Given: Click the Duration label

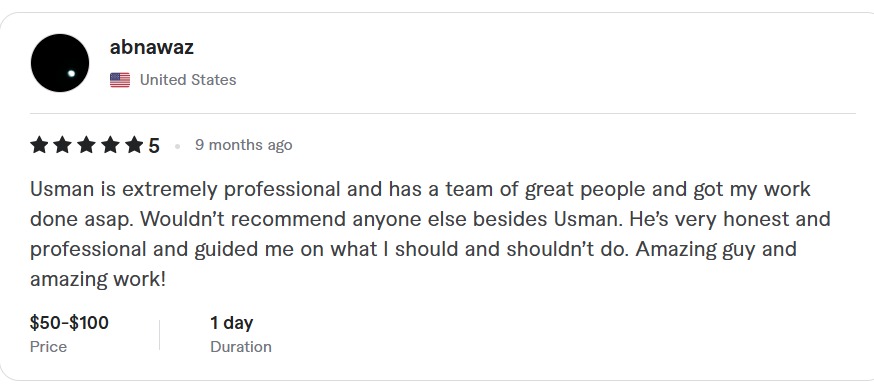Looking at the screenshot, I should (241, 347).
